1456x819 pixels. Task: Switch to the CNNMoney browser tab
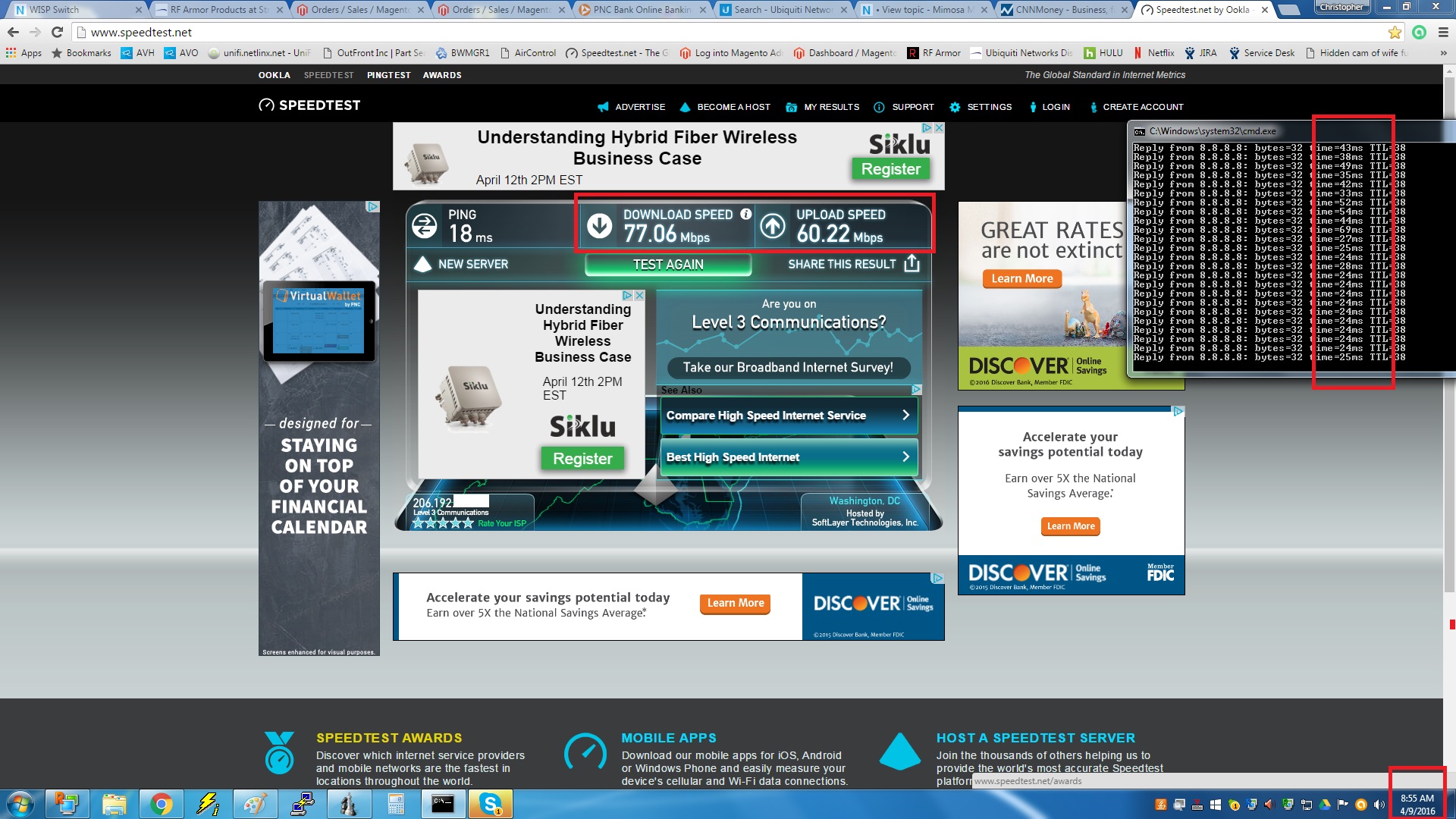(1058, 10)
